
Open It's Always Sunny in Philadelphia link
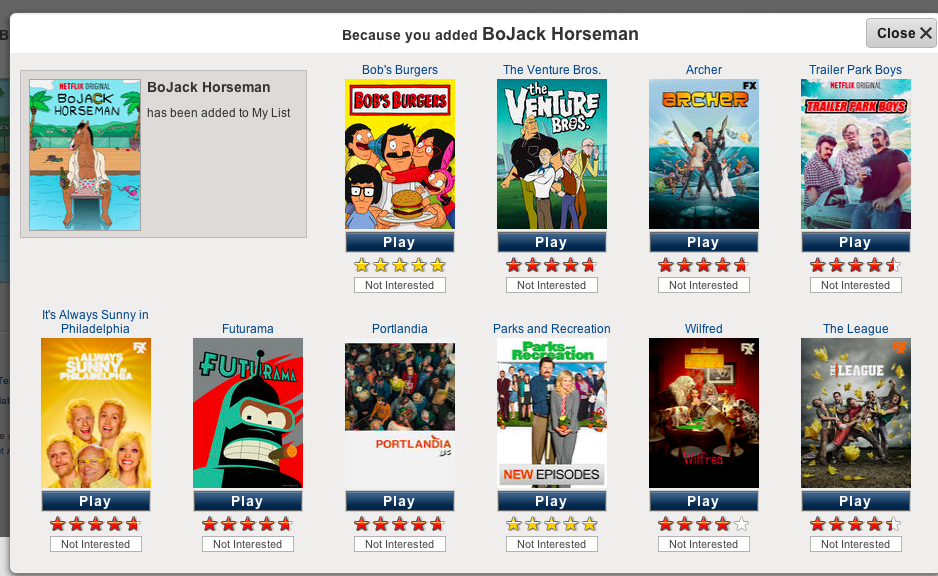click(x=95, y=322)
